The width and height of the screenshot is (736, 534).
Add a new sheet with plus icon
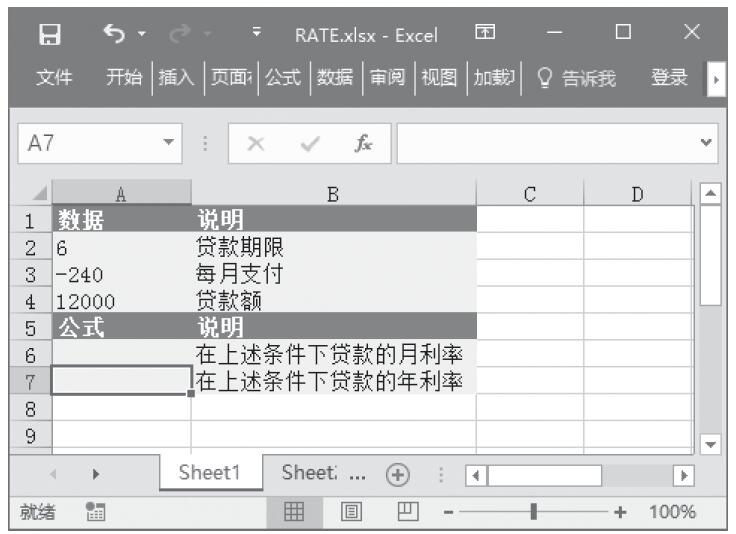click(398, 474)
